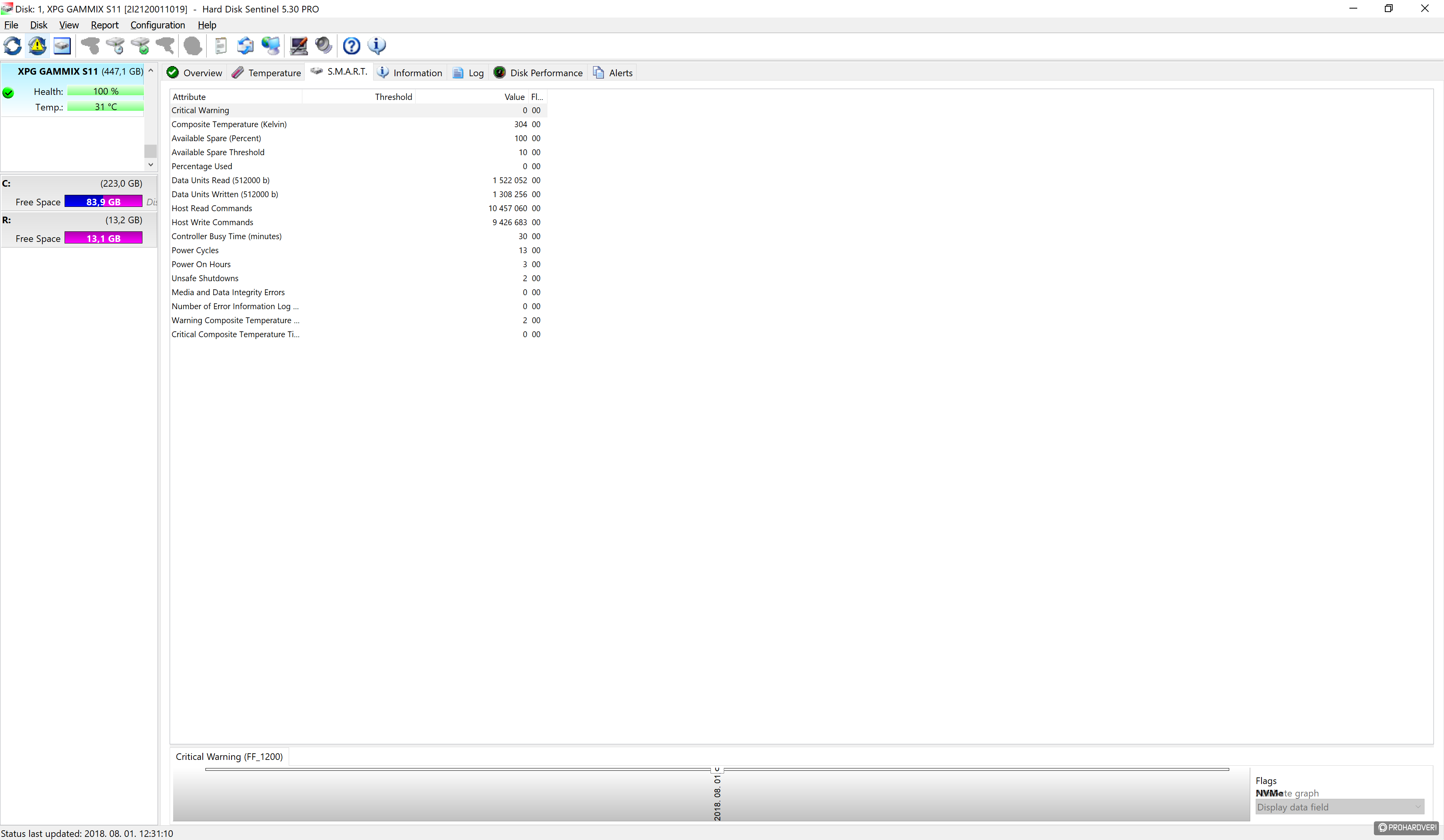
Task: Click the gray round toolbar icon
Action: [193, 46]
